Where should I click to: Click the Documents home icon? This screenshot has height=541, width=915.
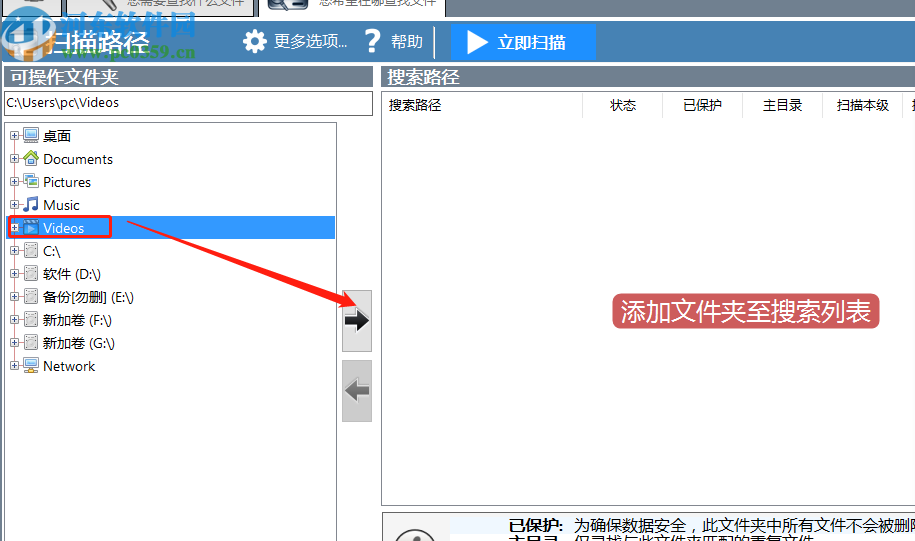31,158
